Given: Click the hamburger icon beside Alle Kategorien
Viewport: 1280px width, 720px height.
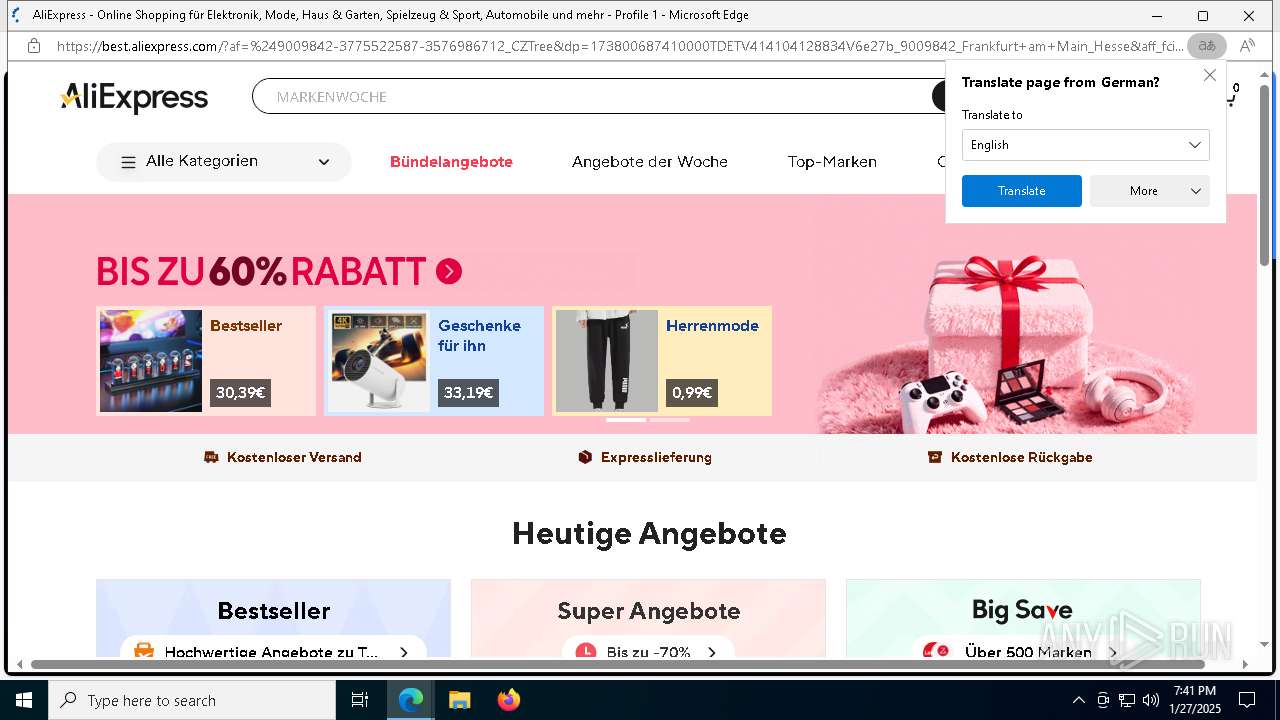Looking at the screenshot, I should 128,162.
